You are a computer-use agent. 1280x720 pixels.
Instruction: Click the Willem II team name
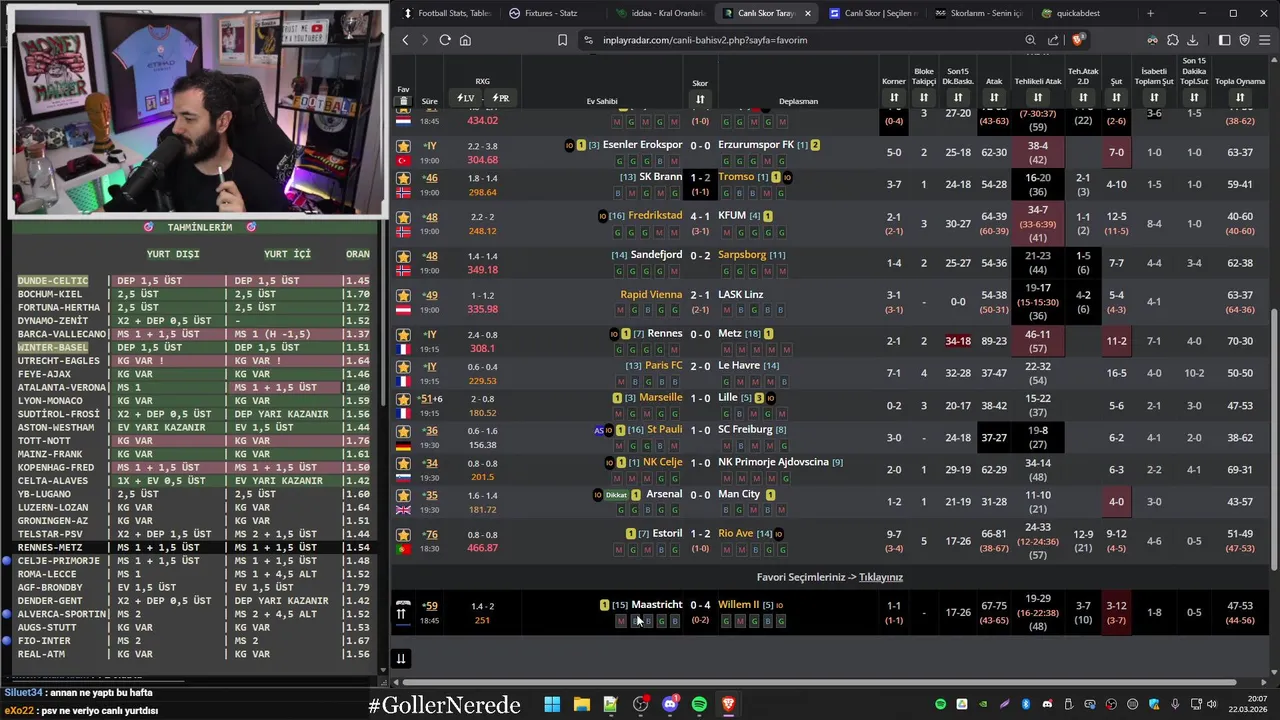coord(738,605)
